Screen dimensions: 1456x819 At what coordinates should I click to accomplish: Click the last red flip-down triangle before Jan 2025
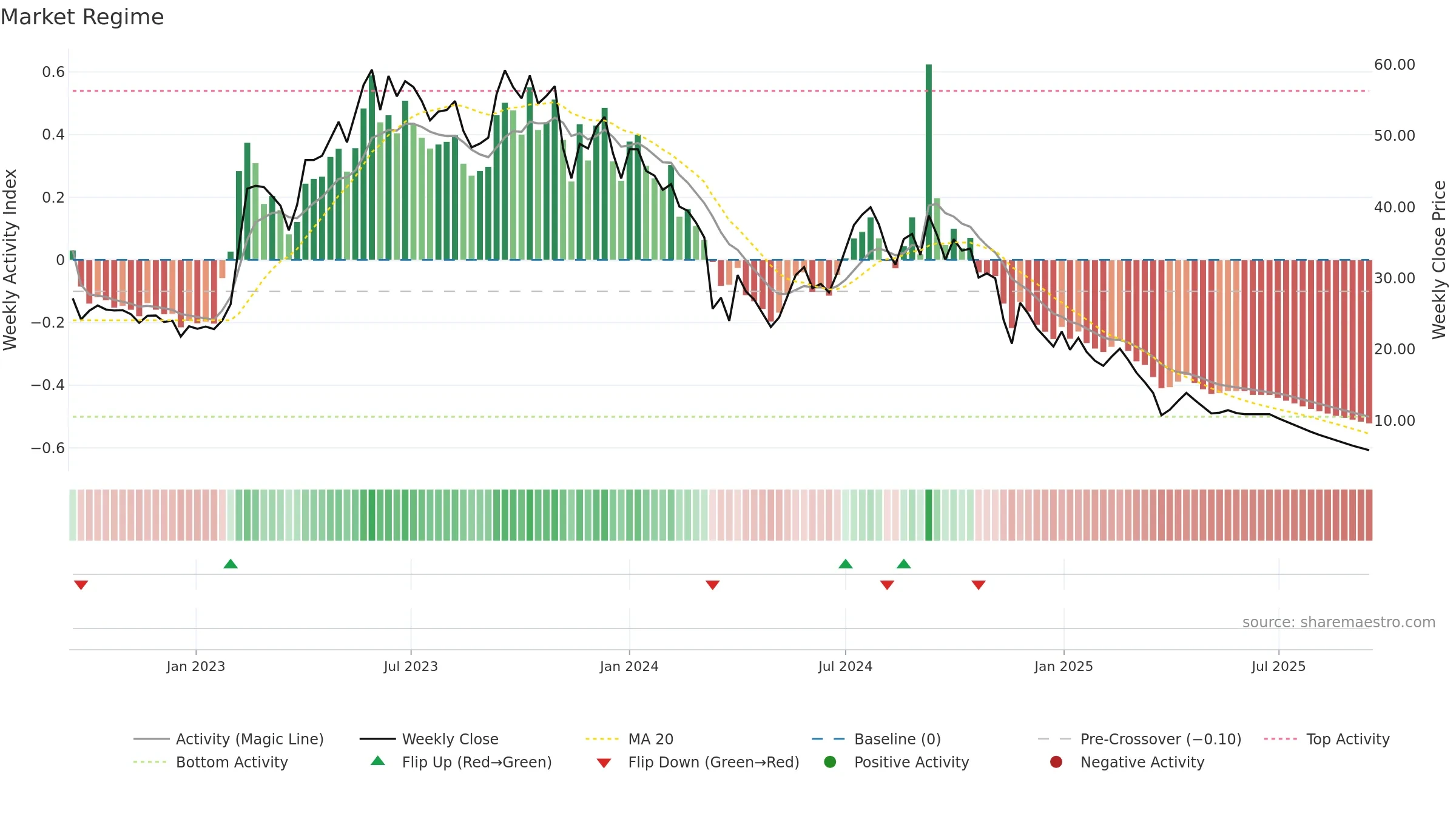[979, 585]
